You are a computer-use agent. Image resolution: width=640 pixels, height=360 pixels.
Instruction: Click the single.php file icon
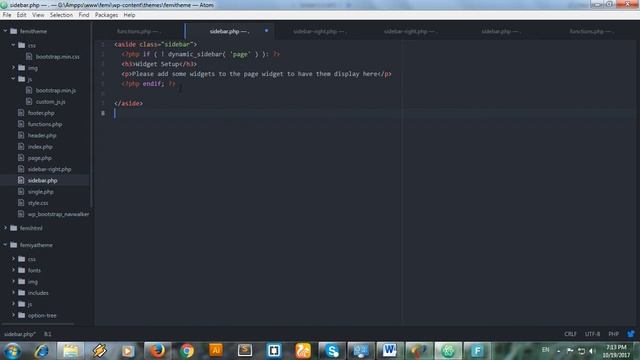21,191
